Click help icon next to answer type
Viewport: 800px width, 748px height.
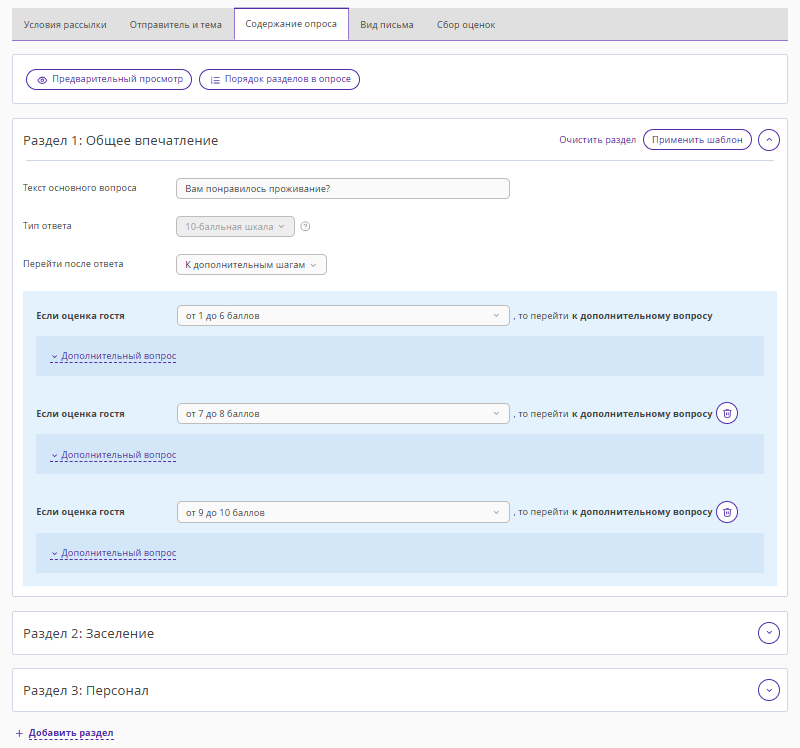coord(306,227)
